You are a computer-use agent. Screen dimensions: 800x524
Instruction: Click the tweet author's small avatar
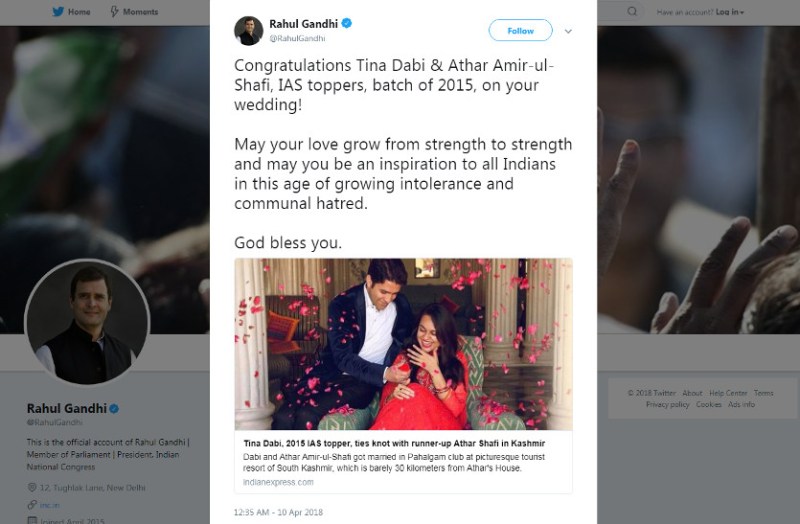coord(248,31)
